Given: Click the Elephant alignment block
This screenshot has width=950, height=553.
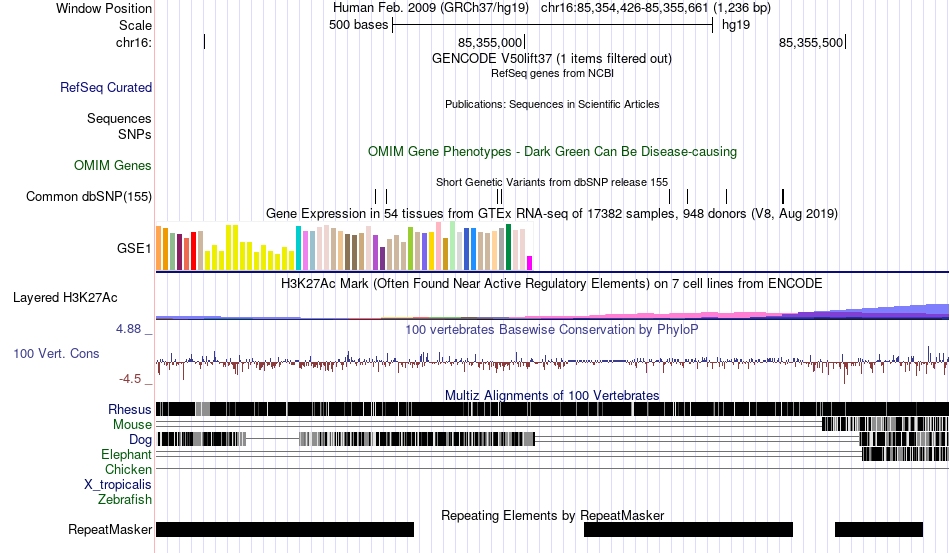Looking at the screenshot, I should pos(905,454).
